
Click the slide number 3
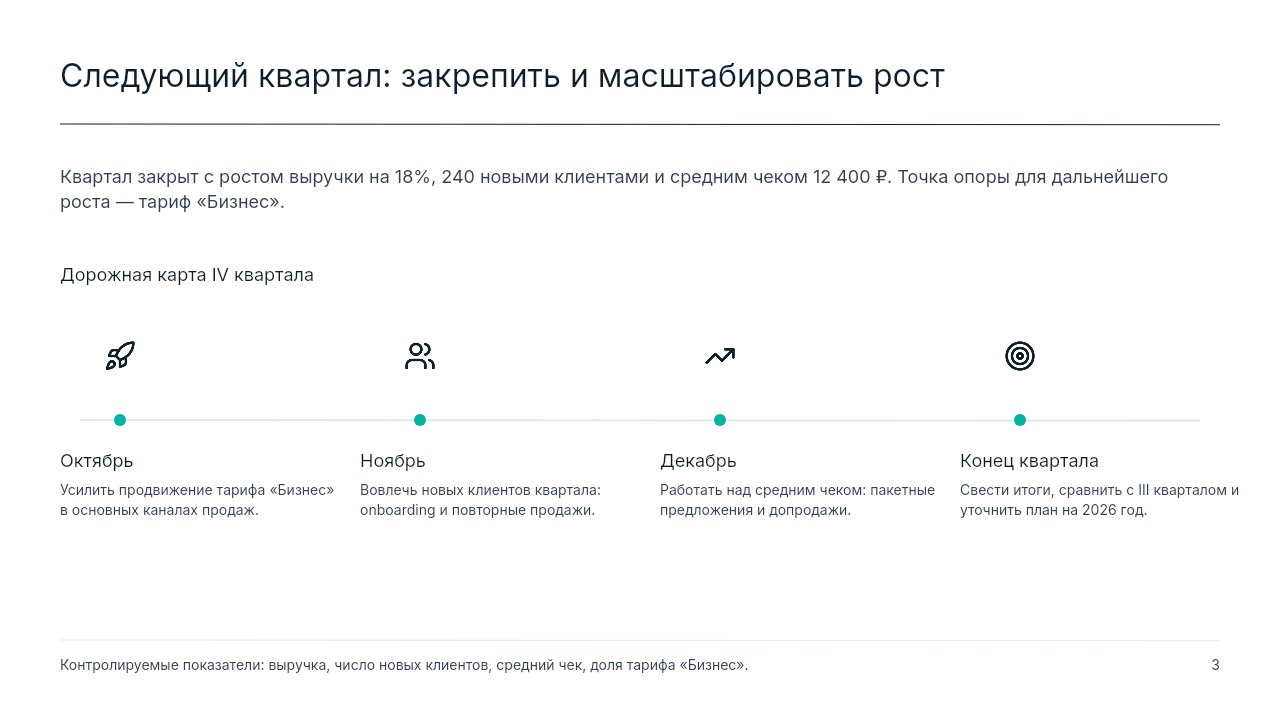point(1215,665)
